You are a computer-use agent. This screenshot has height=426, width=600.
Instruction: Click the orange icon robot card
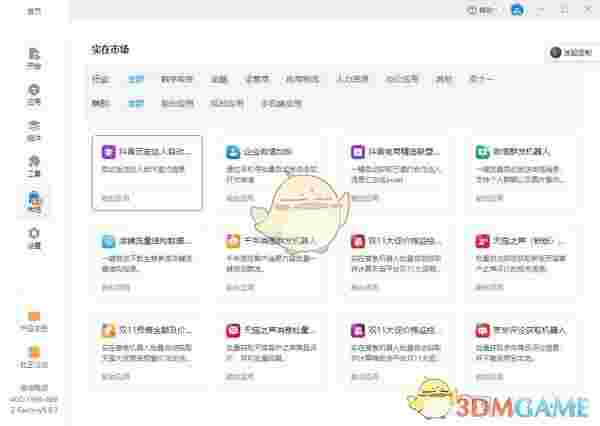pos(233,241)
